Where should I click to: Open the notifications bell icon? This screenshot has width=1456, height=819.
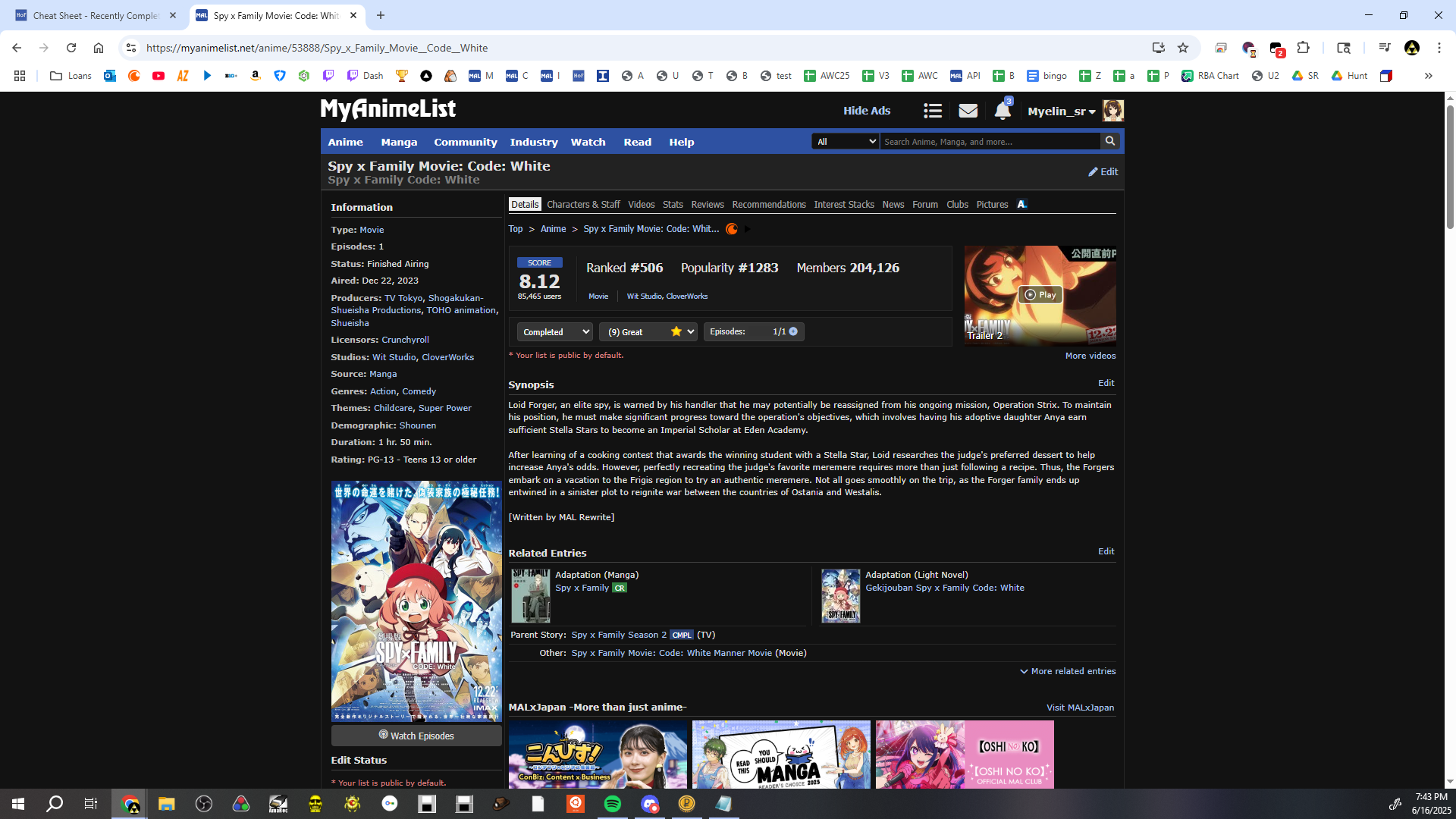coord(1002,111)
